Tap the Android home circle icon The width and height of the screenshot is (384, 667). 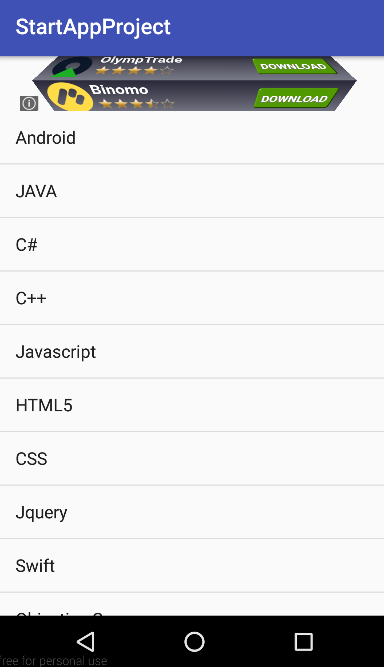point(194,641)
